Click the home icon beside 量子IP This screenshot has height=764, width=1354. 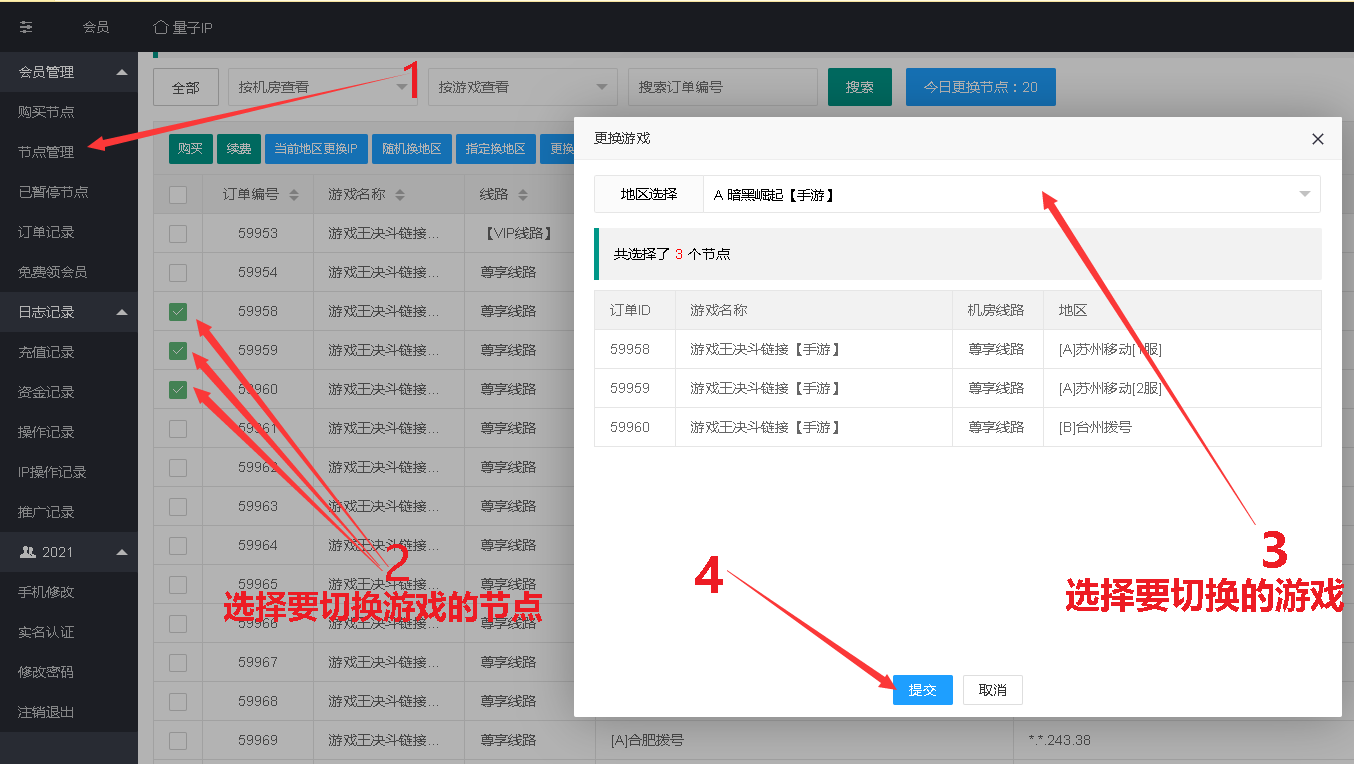click(x=160, y=27)
